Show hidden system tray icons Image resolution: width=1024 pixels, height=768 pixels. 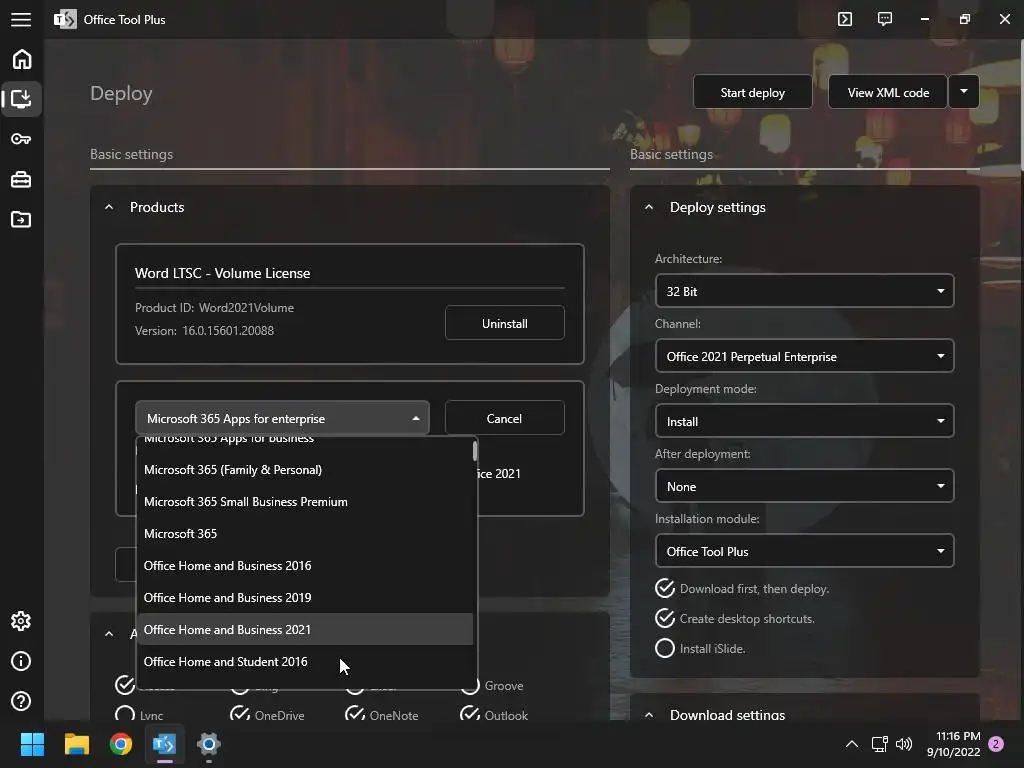(852, 744)
